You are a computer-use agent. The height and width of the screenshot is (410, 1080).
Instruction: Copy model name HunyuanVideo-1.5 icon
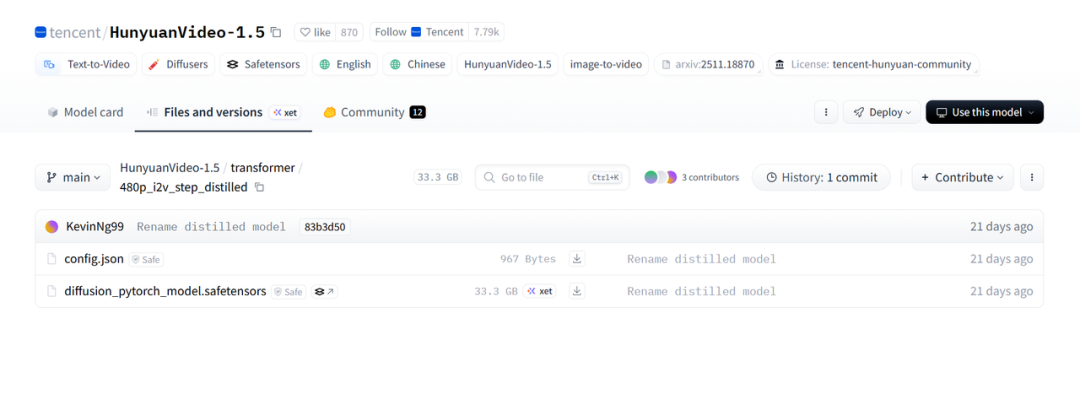click(276, 32)
